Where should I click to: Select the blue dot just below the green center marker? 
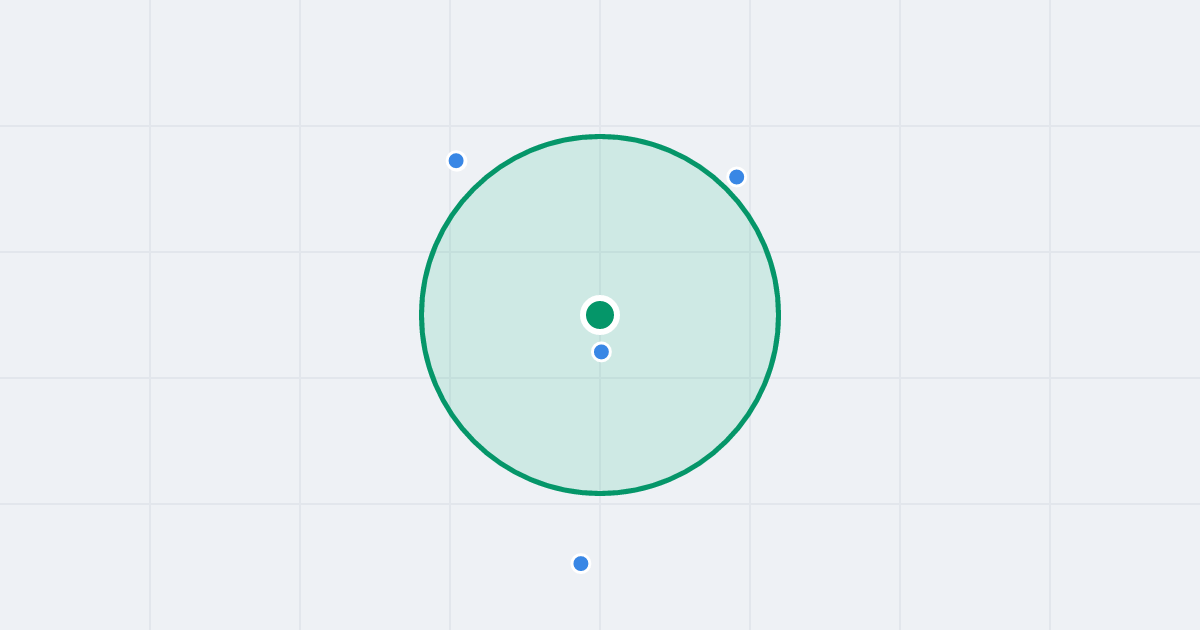[601, 352]
